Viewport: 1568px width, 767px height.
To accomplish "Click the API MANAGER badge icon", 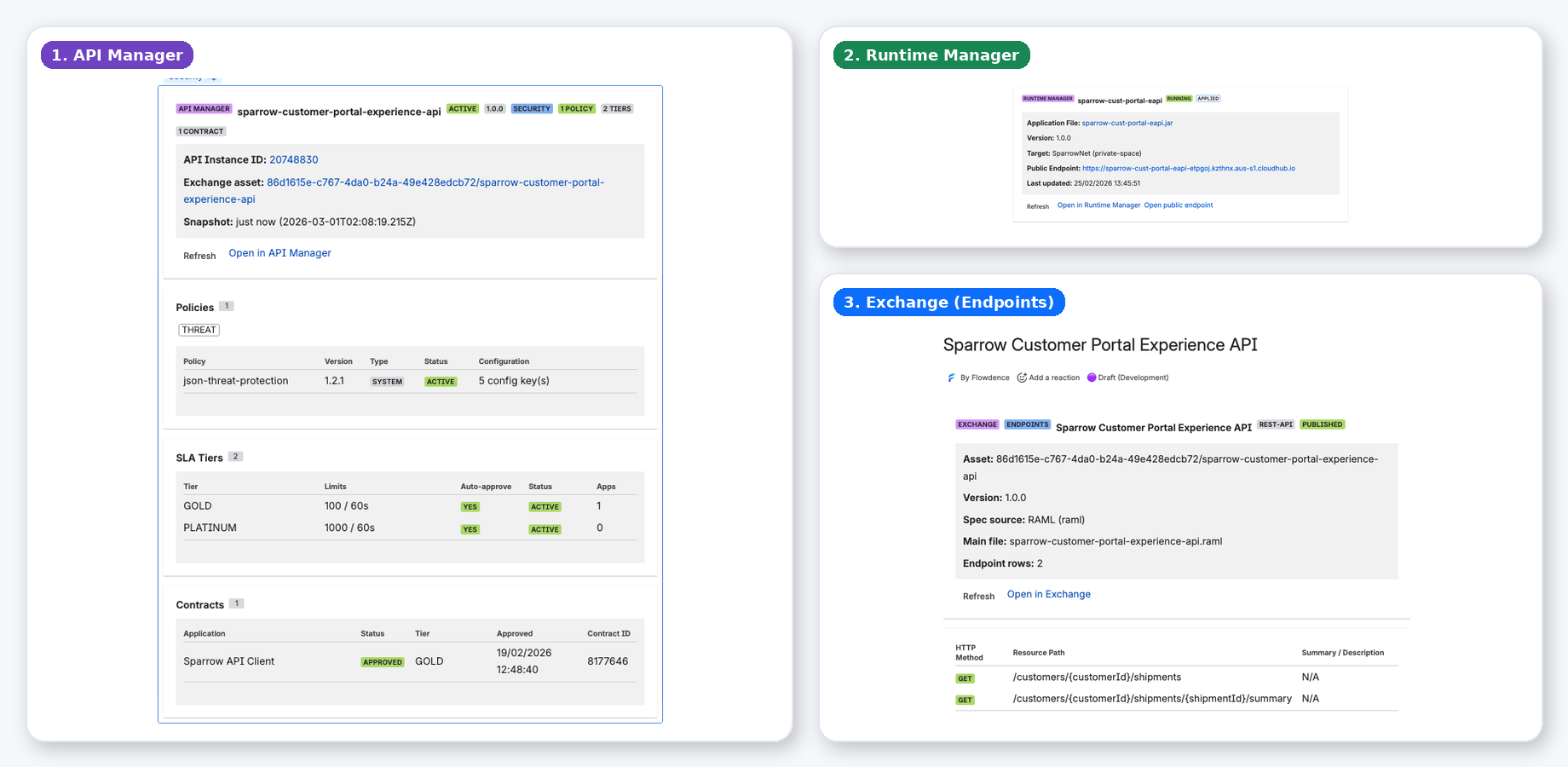I will point(204,108).
